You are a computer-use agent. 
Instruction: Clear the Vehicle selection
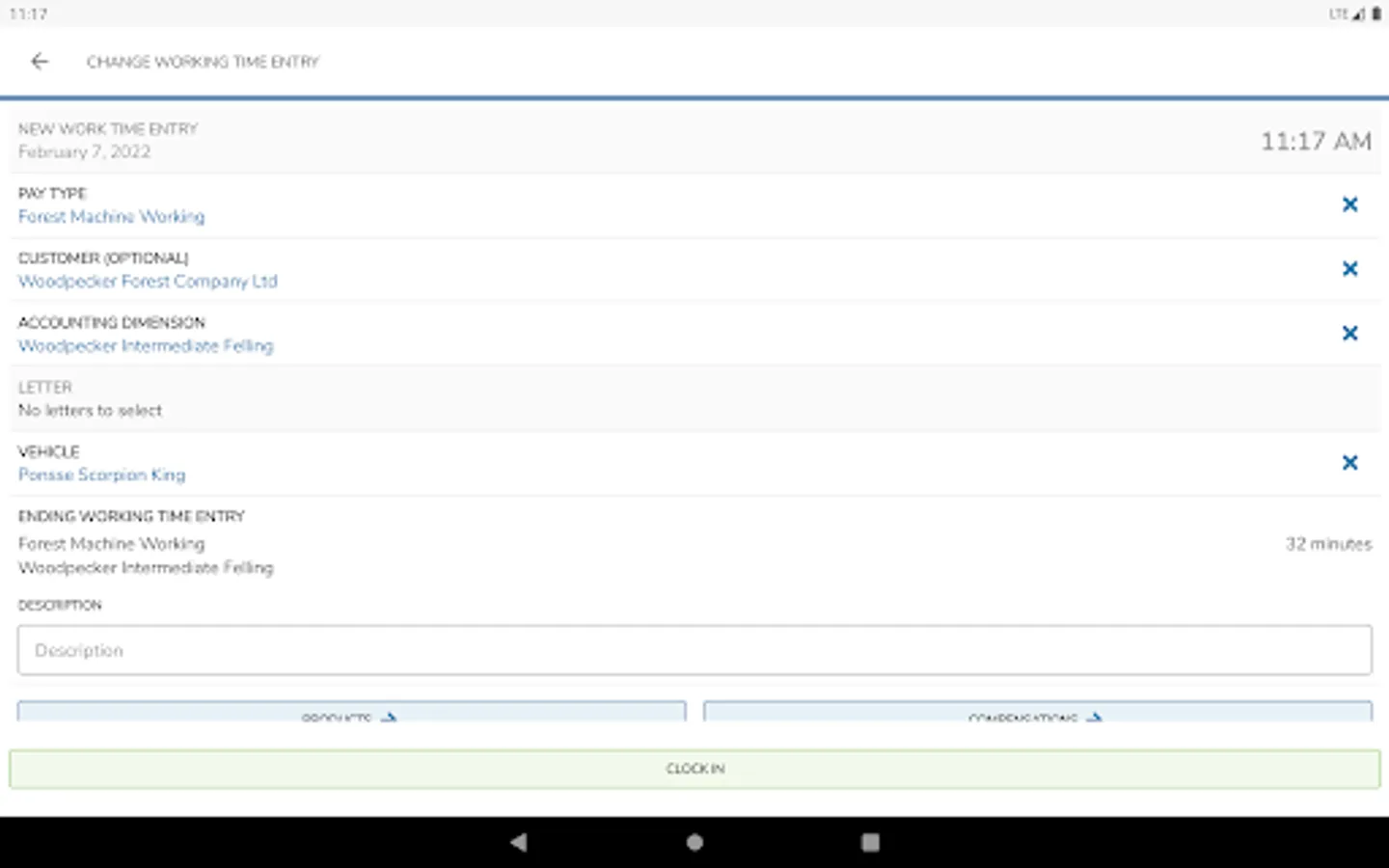pos(1349,463)
